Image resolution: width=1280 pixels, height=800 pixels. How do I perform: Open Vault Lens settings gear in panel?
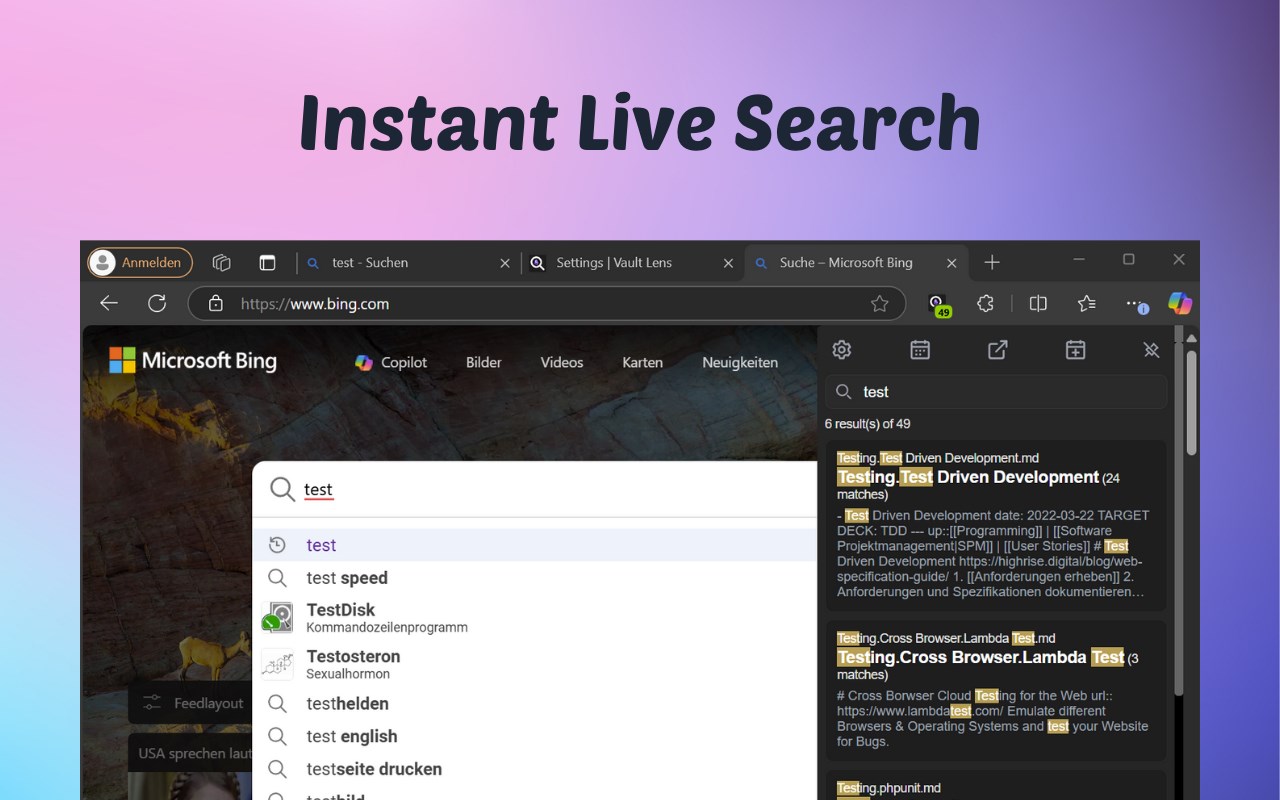click(x=842, y=350)
